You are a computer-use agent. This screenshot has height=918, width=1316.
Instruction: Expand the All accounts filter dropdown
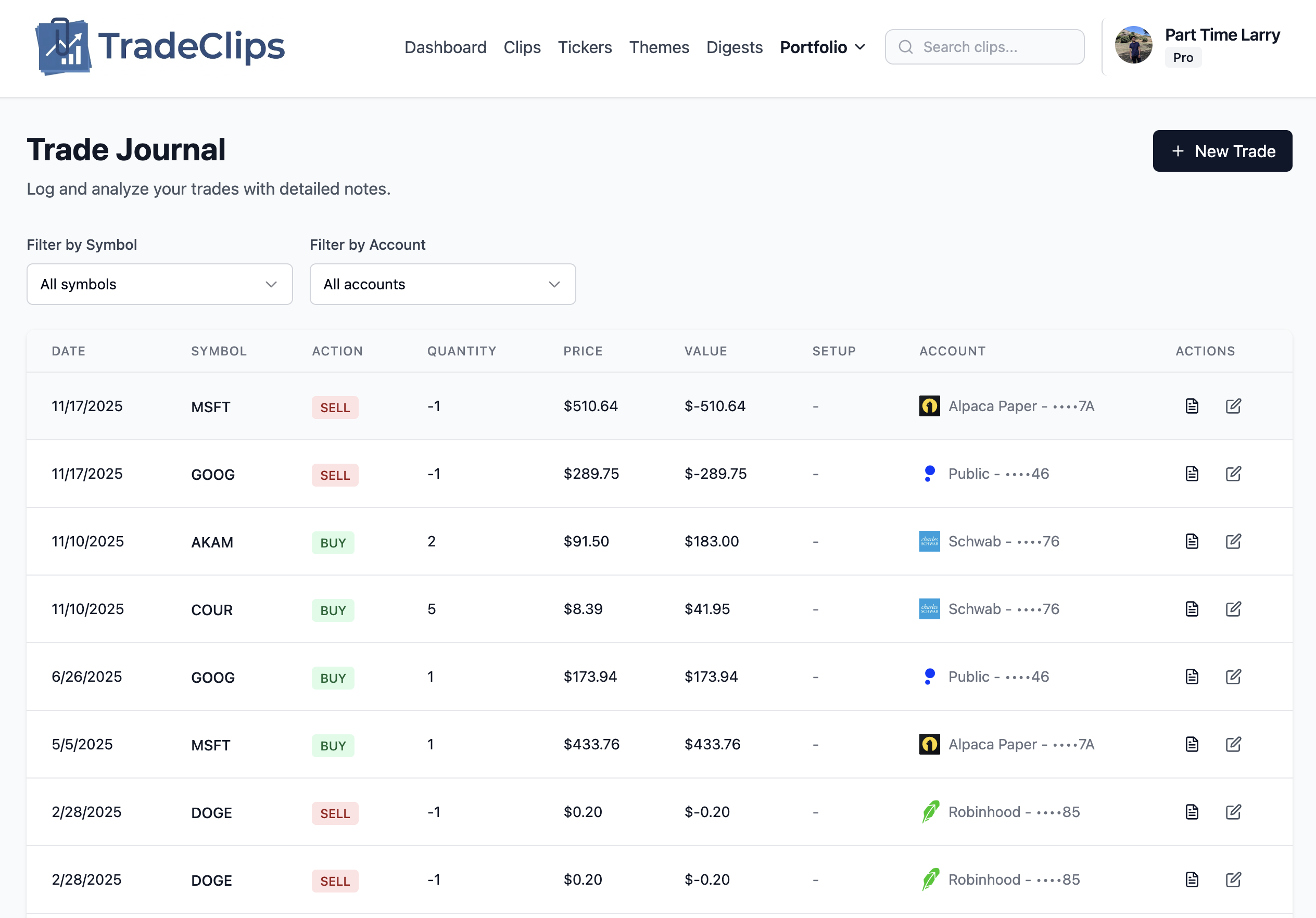(x=442, y=284)
